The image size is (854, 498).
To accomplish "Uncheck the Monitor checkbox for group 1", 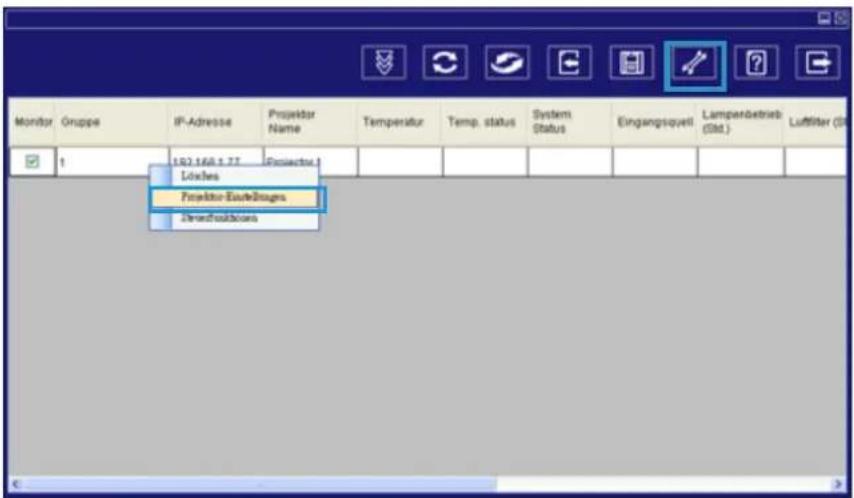I will pyautogui.click(x=32, y=161).
